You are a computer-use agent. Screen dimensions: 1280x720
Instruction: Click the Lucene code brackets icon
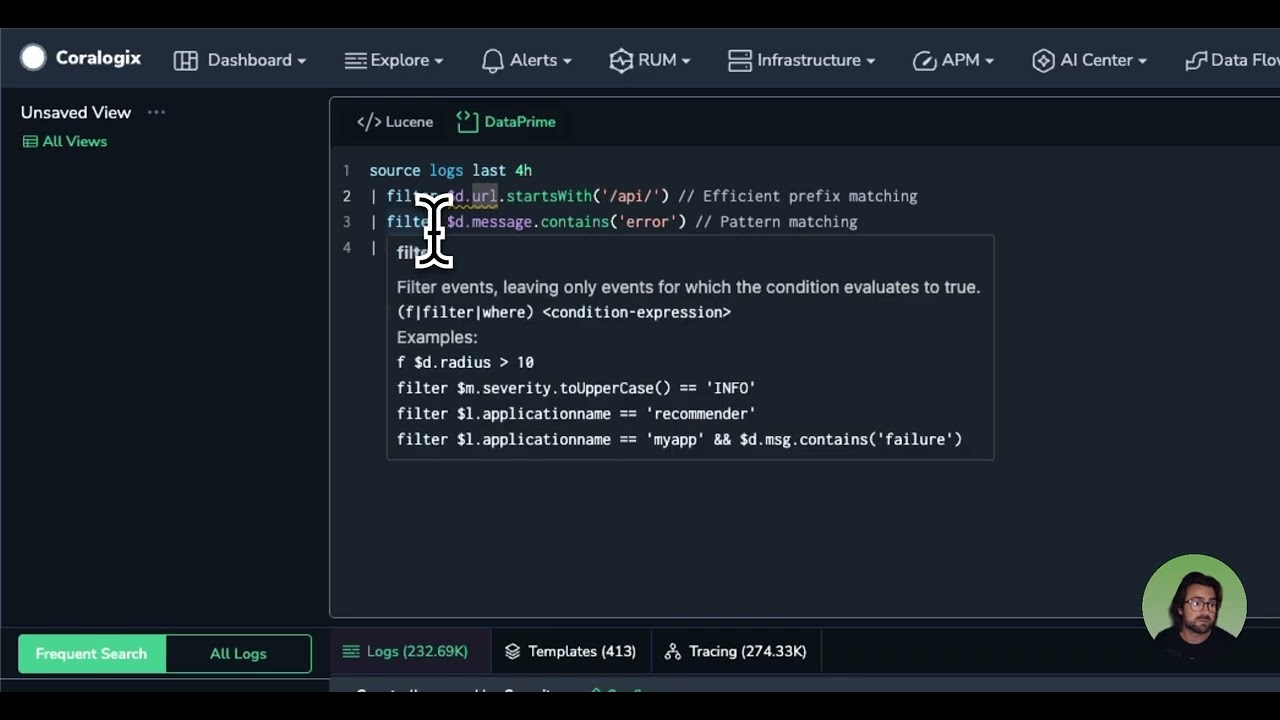click(368, 122)
